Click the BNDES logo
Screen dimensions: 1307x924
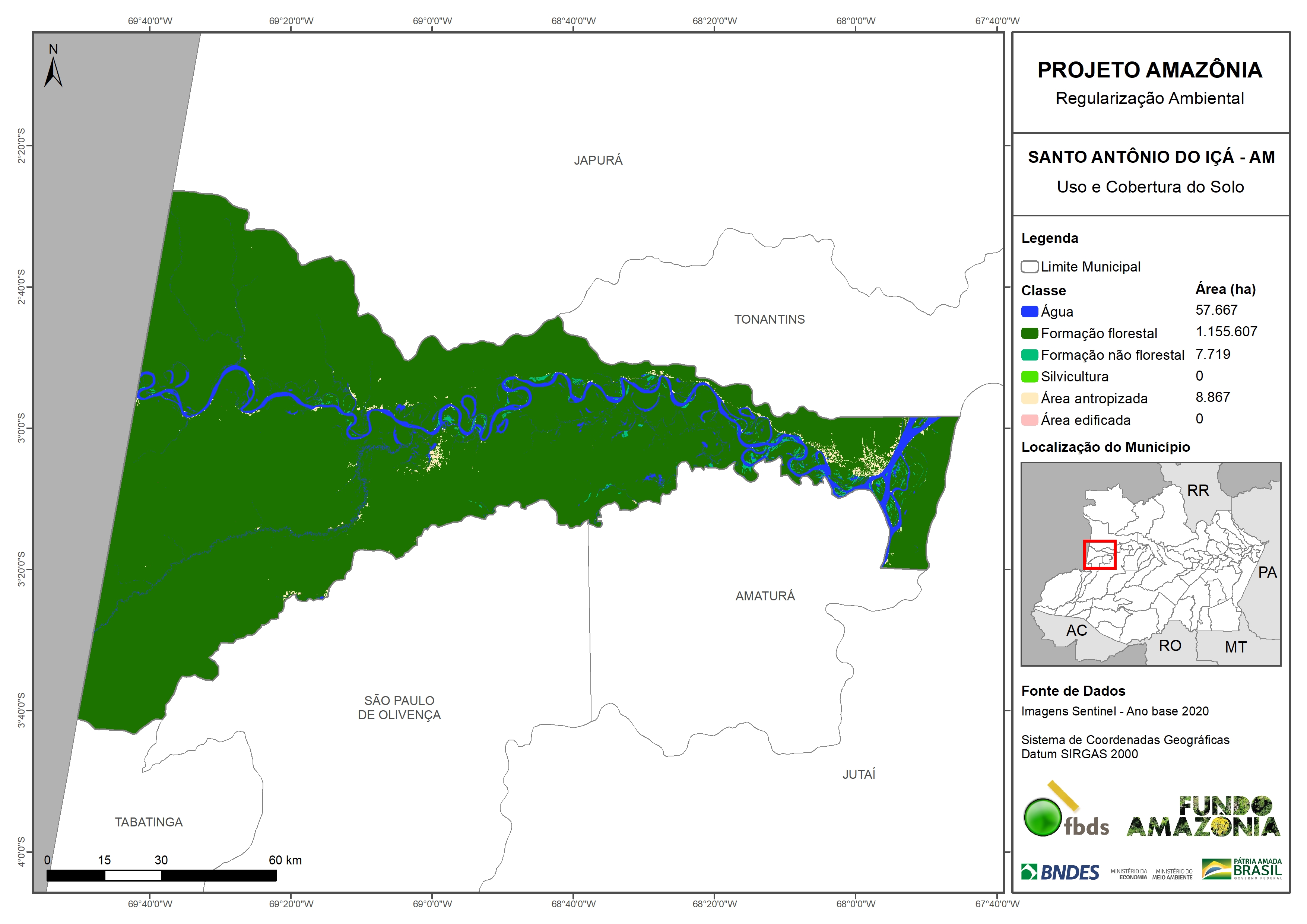(1060, 872)
